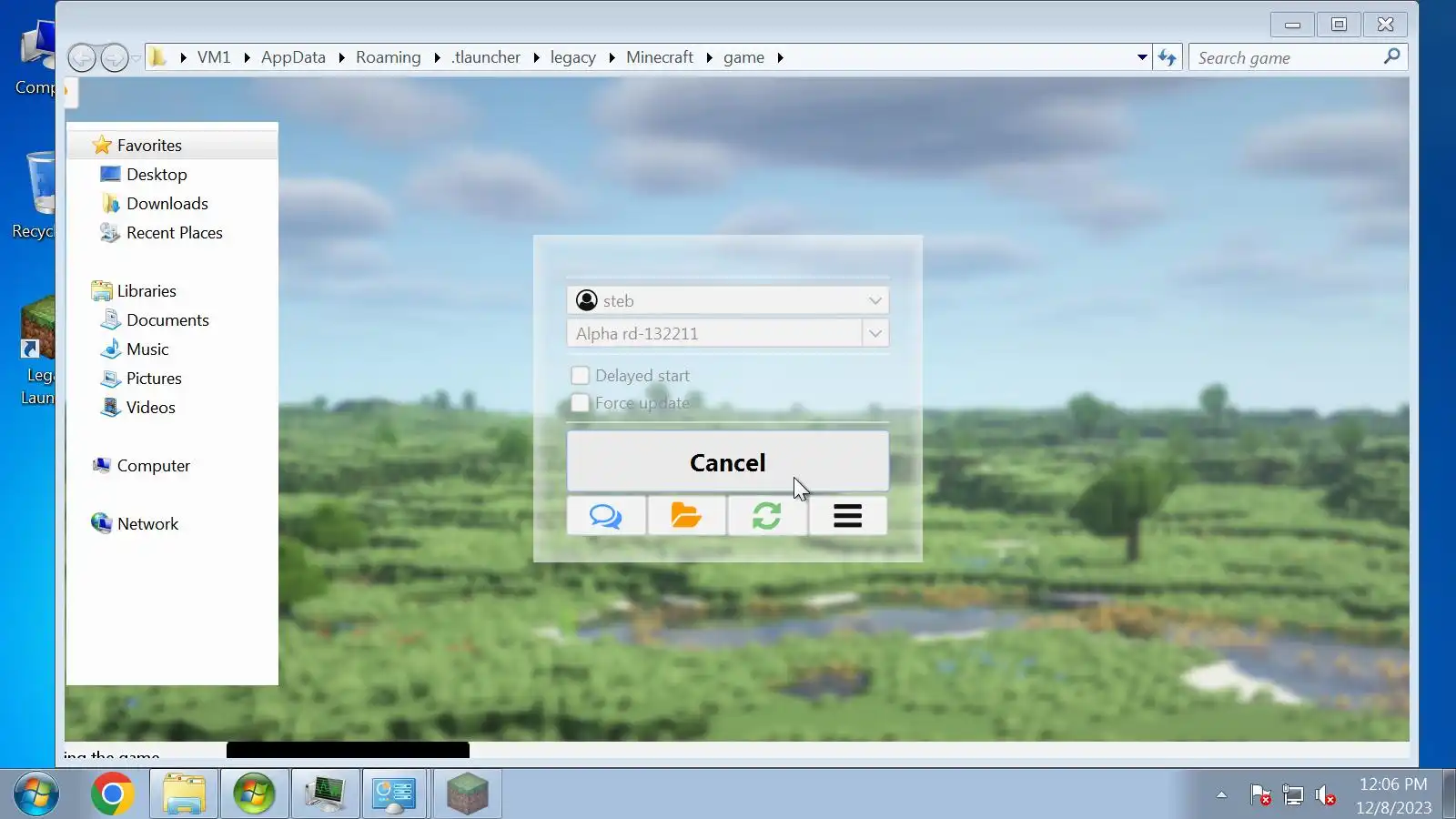Select Network in the navigation pane
1456x819 pixels.
point(147,524)
